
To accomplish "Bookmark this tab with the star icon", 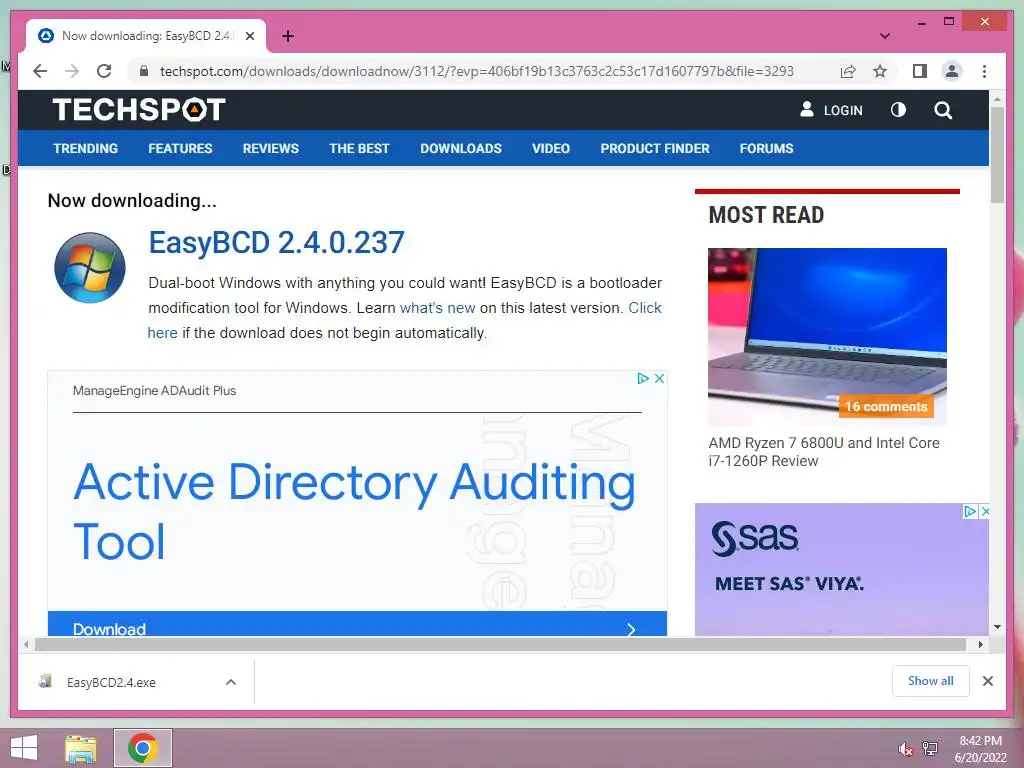I will click(880, 71).
